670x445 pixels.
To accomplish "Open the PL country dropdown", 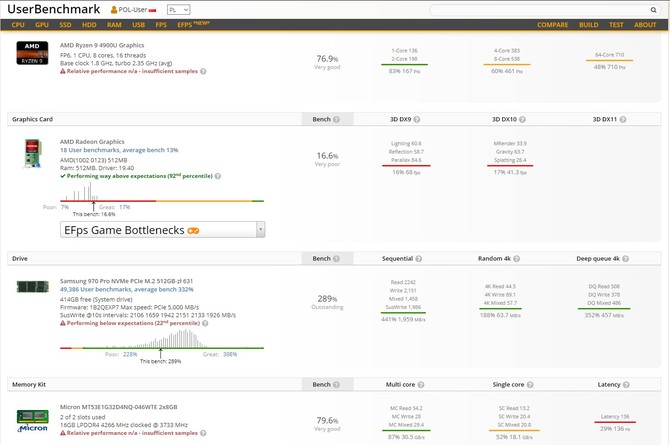I will pyautogui.click(x=178, y=9).
